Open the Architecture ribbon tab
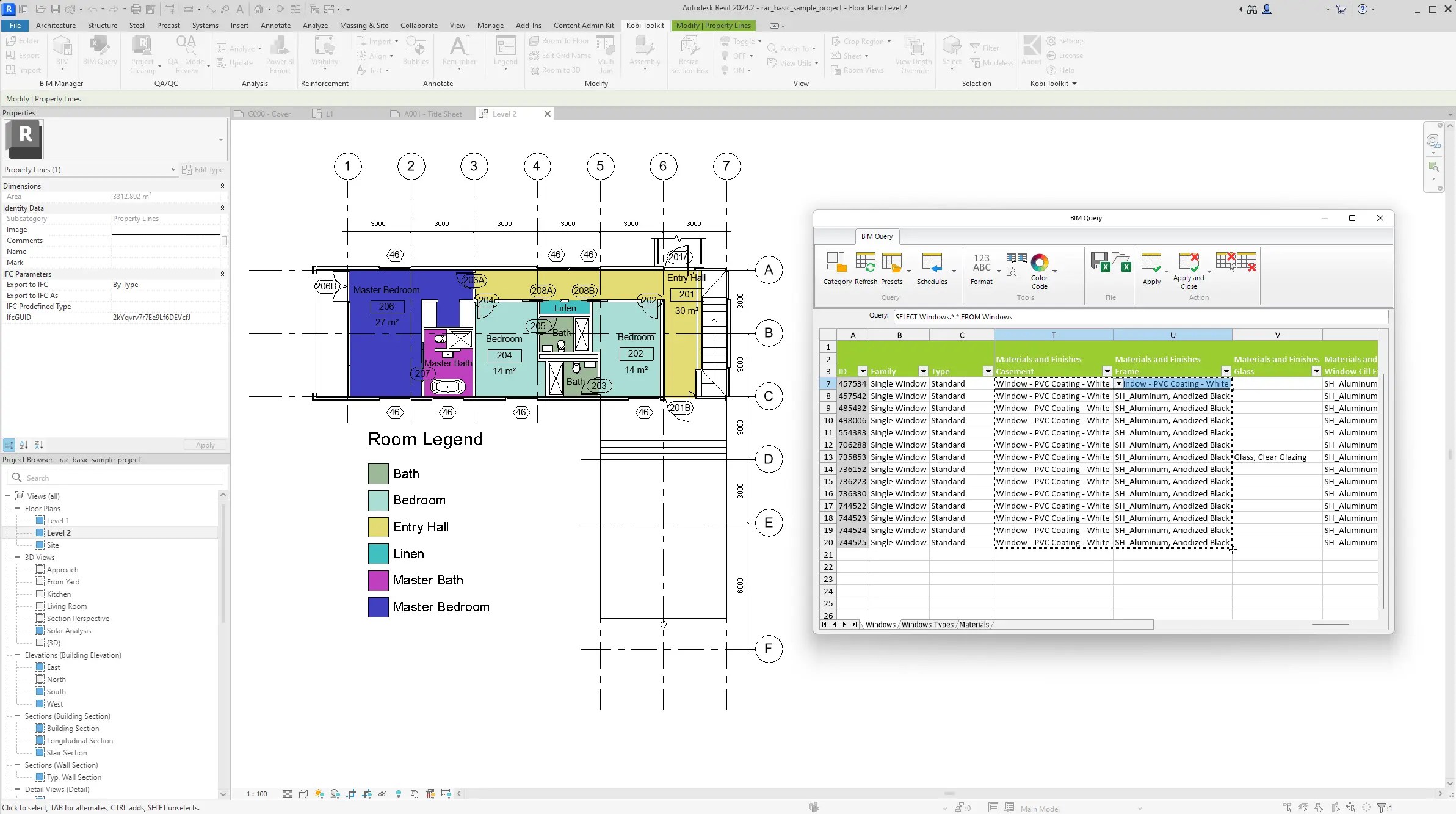1456x814 pixels. 56,26
